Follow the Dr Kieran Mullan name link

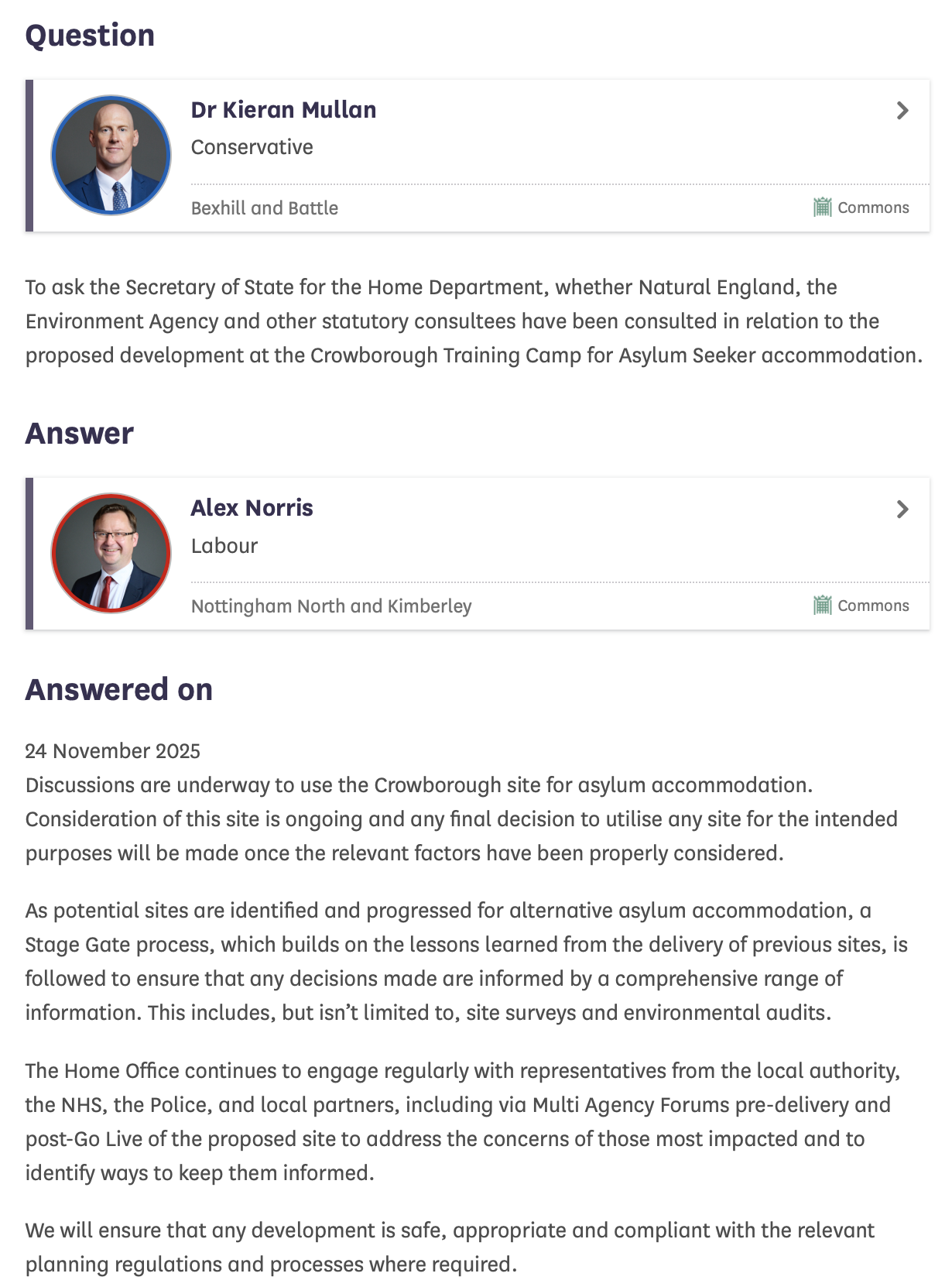coord(283,110)
